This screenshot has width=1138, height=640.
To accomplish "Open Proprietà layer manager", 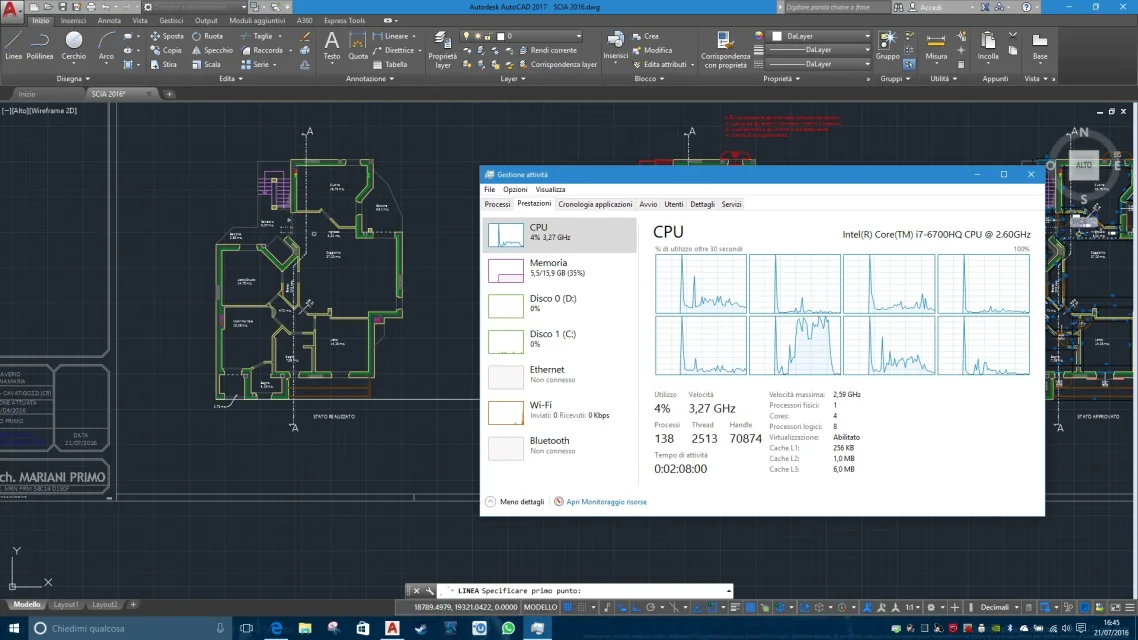I will [443, 49].
